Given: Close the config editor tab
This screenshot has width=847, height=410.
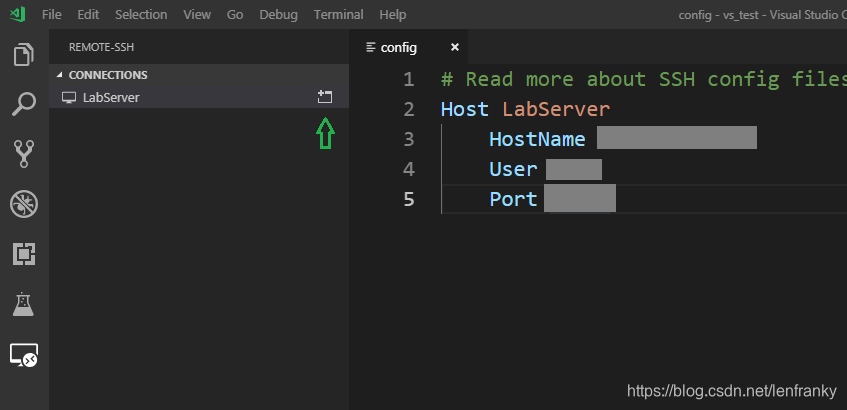Looking at the screenshot, I should coord(455,48).
